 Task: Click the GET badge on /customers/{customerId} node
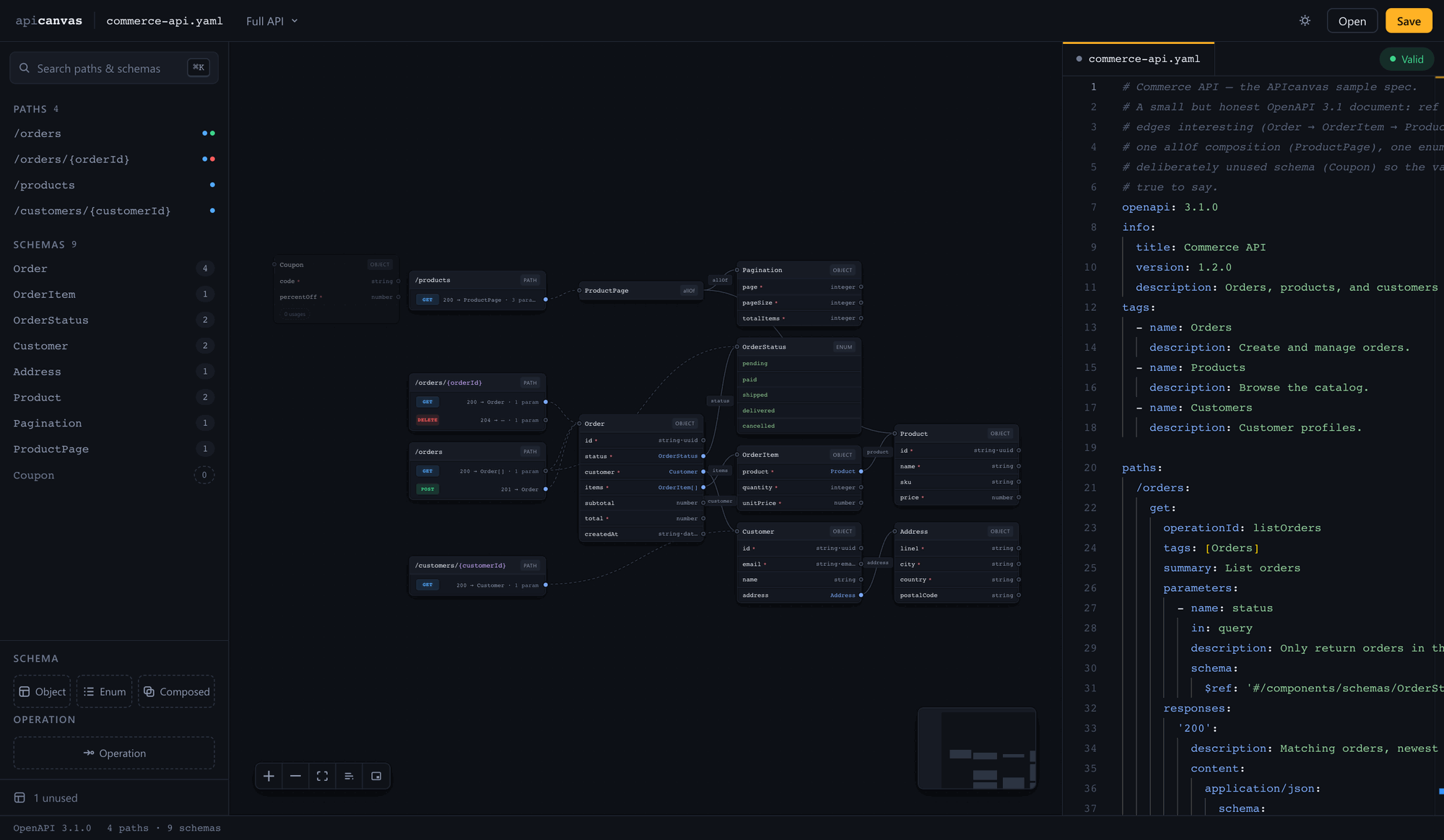point(427,585)
